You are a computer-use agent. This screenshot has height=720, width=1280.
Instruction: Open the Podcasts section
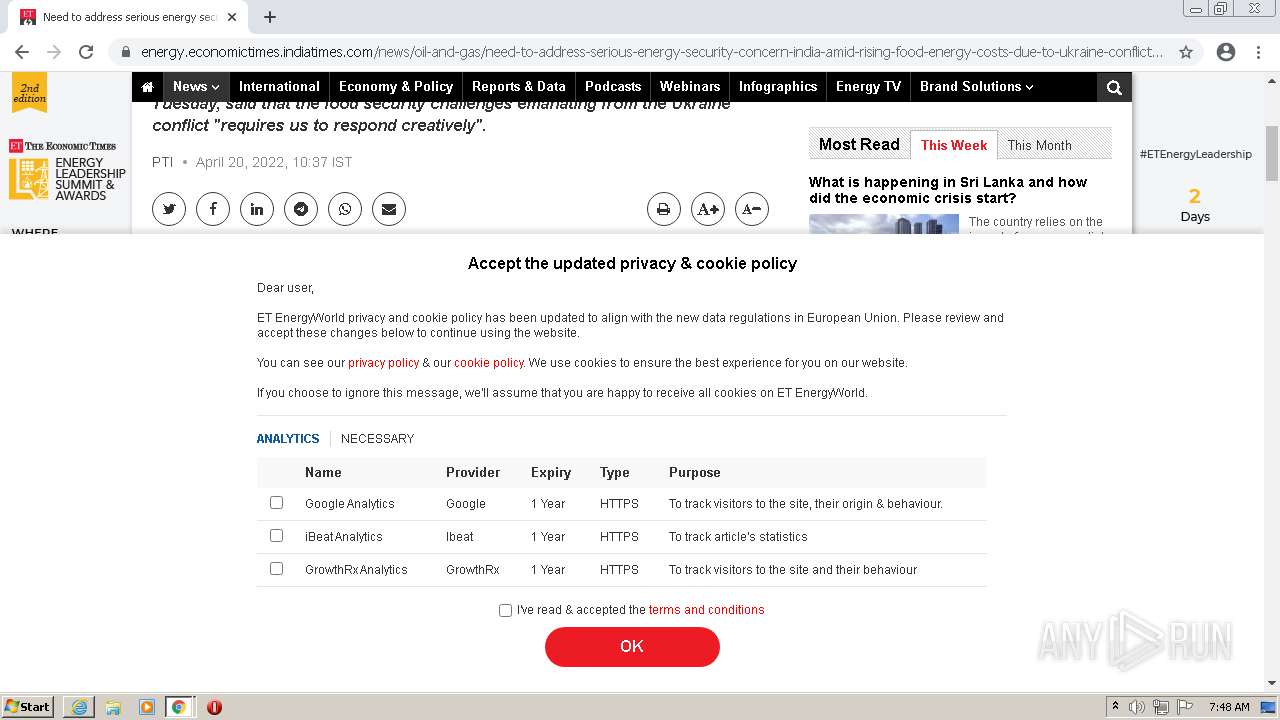point(613,87)
